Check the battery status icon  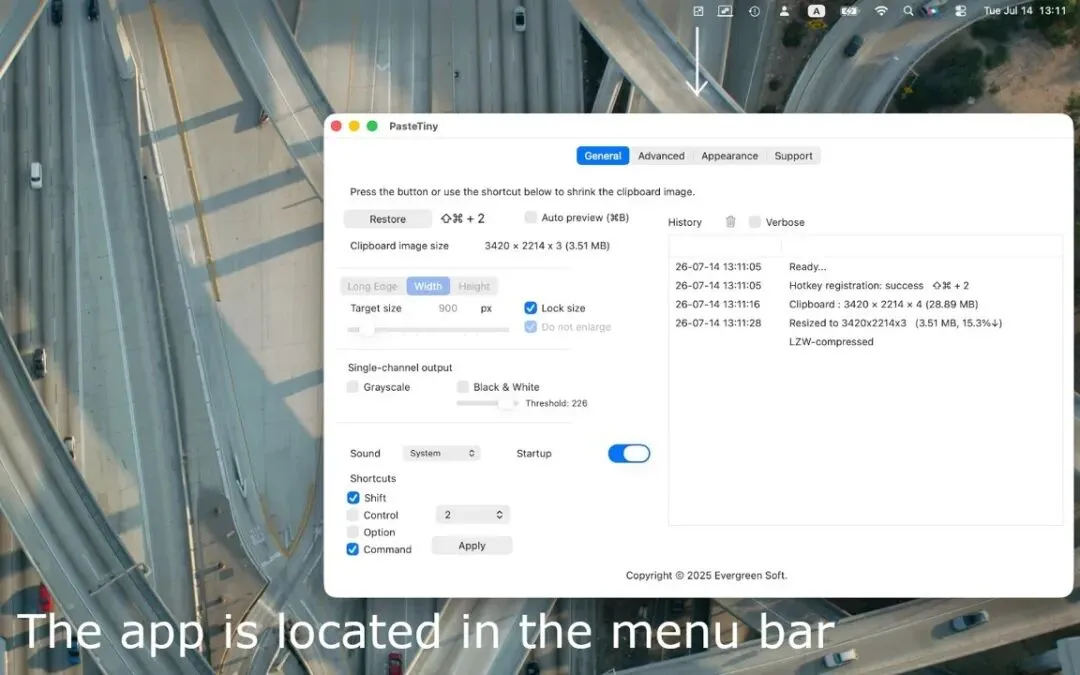pos(849,11)
